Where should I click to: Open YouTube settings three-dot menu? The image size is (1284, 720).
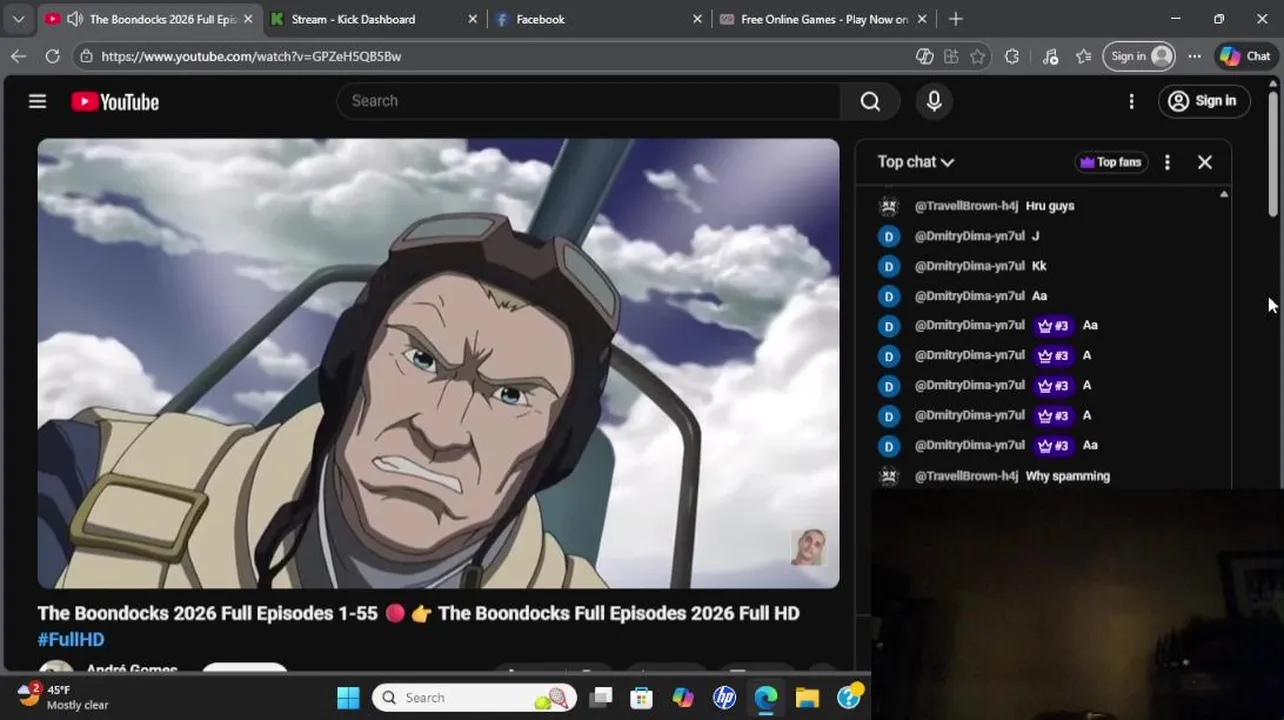[1131, 101]
